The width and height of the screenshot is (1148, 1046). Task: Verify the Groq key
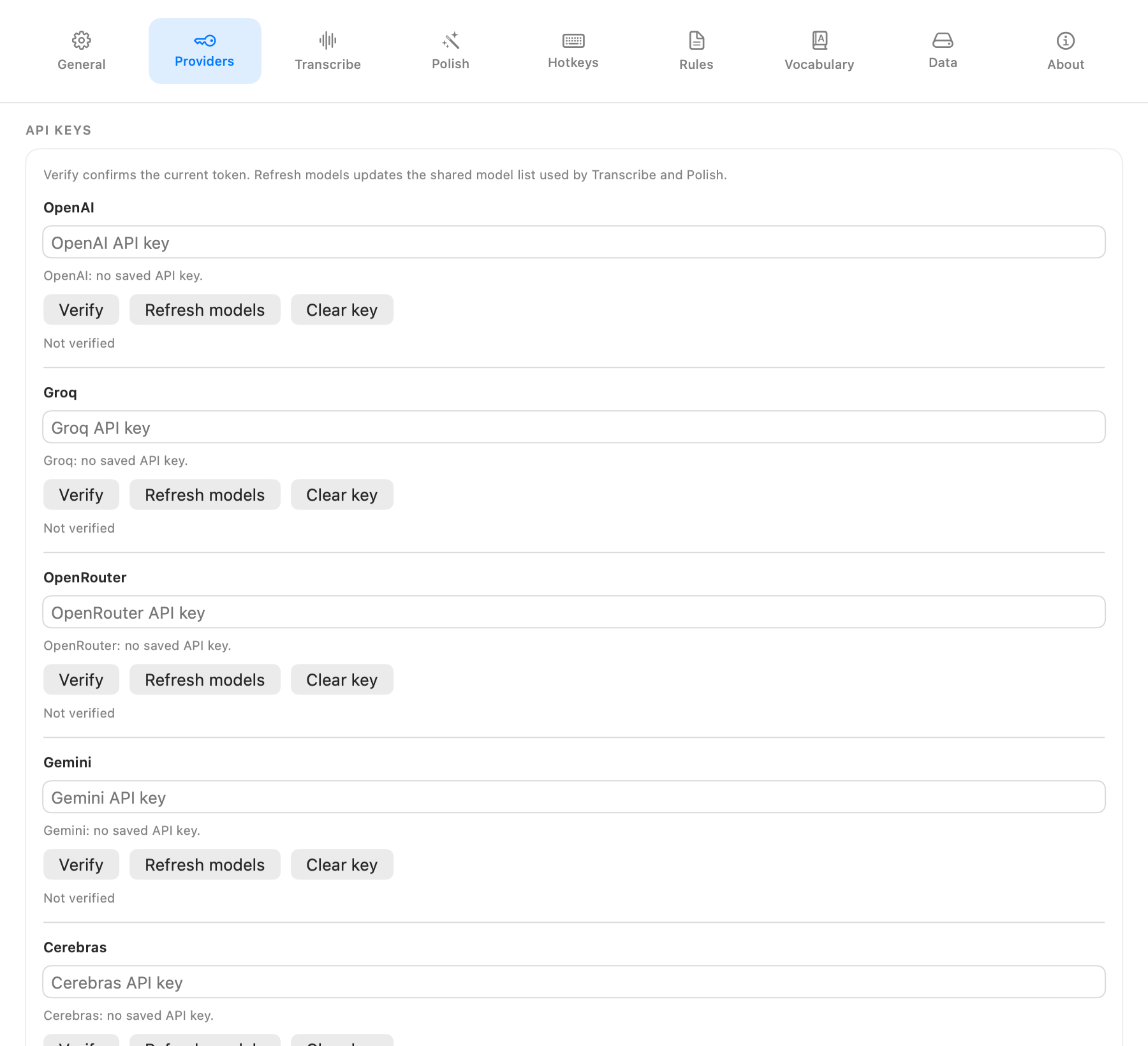81,495
